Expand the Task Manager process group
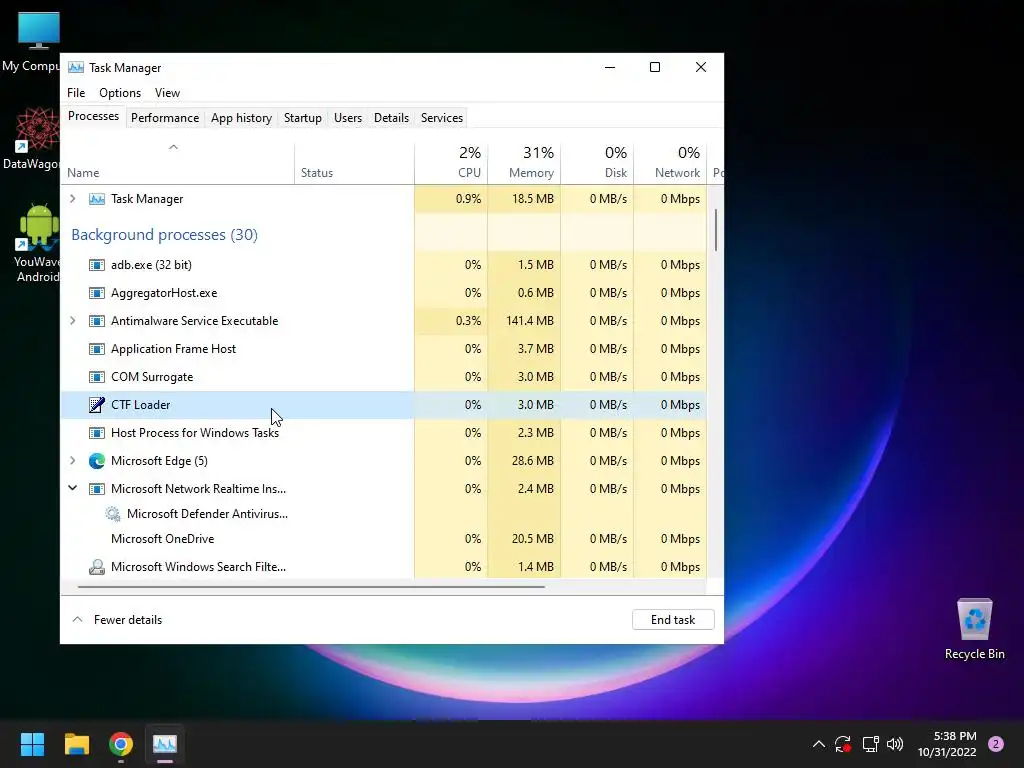The height and width of the screenshot is (768, 1024). pos(72,199)
